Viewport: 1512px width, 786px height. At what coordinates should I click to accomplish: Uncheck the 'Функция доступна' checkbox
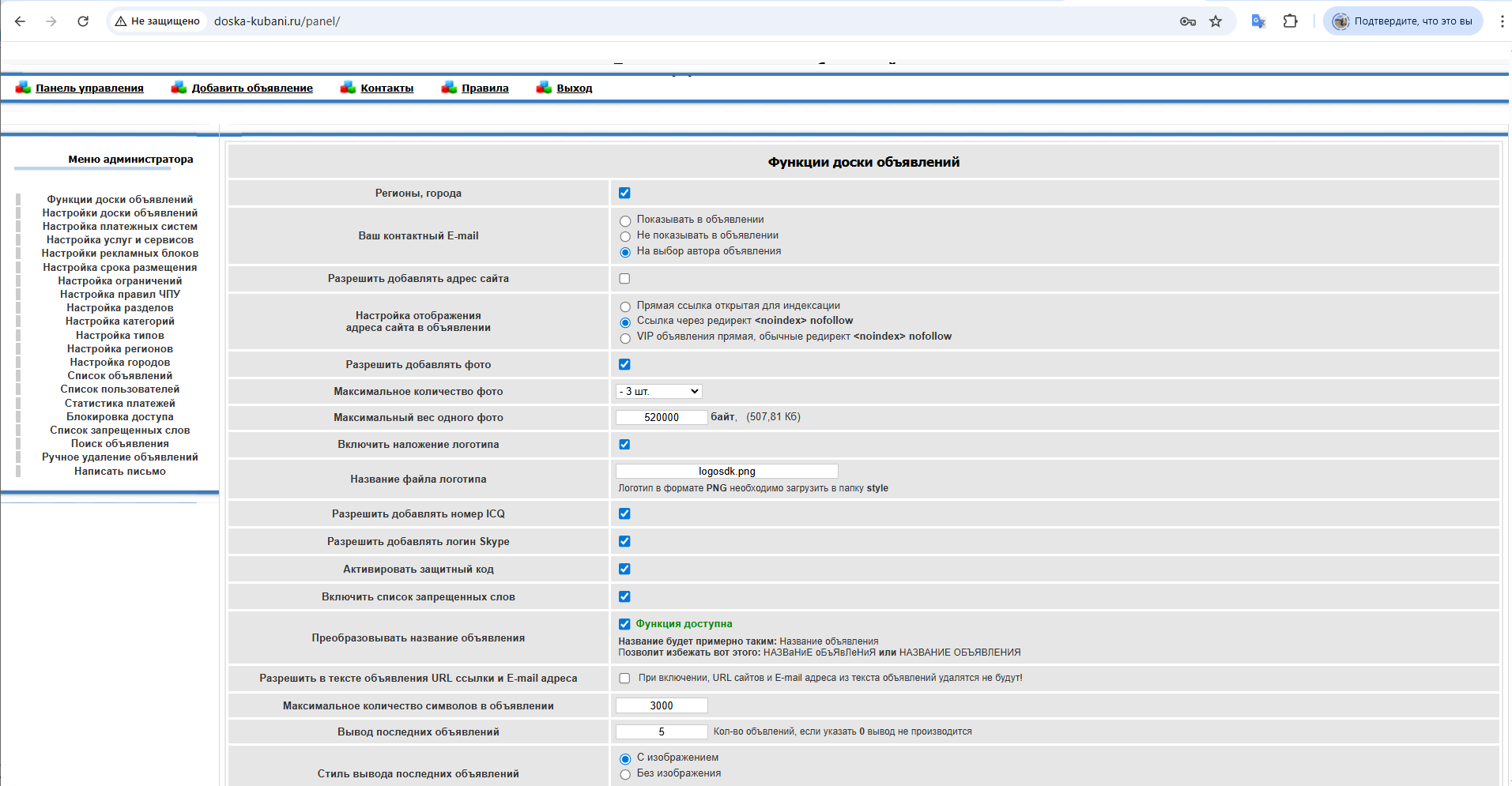pos(624,624)
